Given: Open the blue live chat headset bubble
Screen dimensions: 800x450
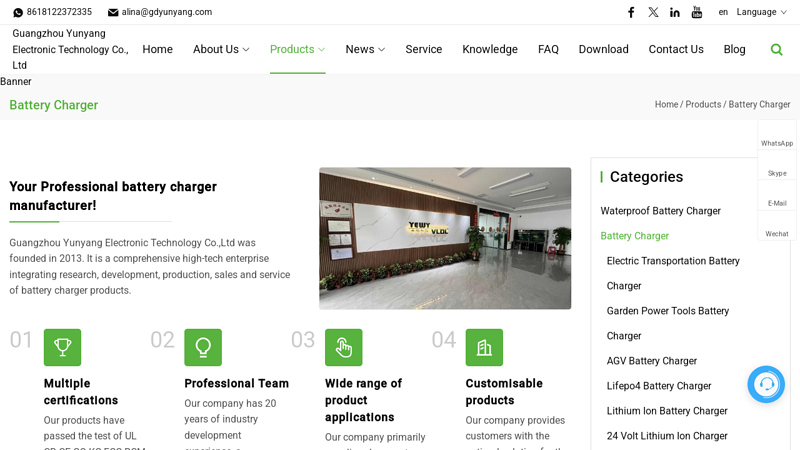Looking at the screenshot, I should (x=766, y=384).
